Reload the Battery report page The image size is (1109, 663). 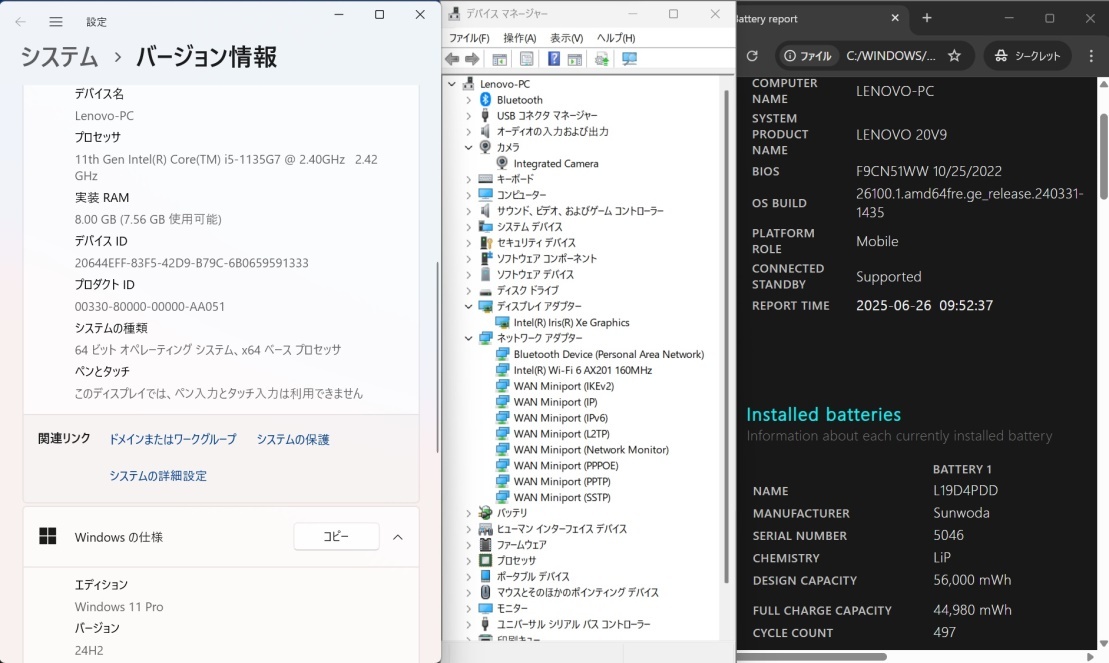(x=752, y=56)
